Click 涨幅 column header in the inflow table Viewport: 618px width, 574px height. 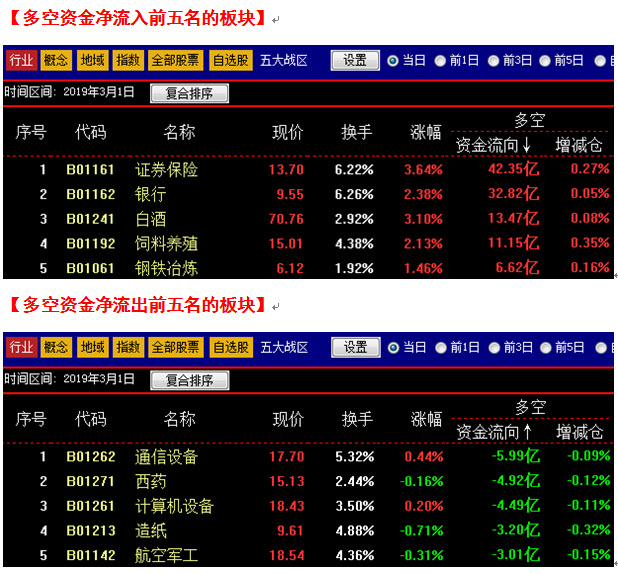pos(426,132)
